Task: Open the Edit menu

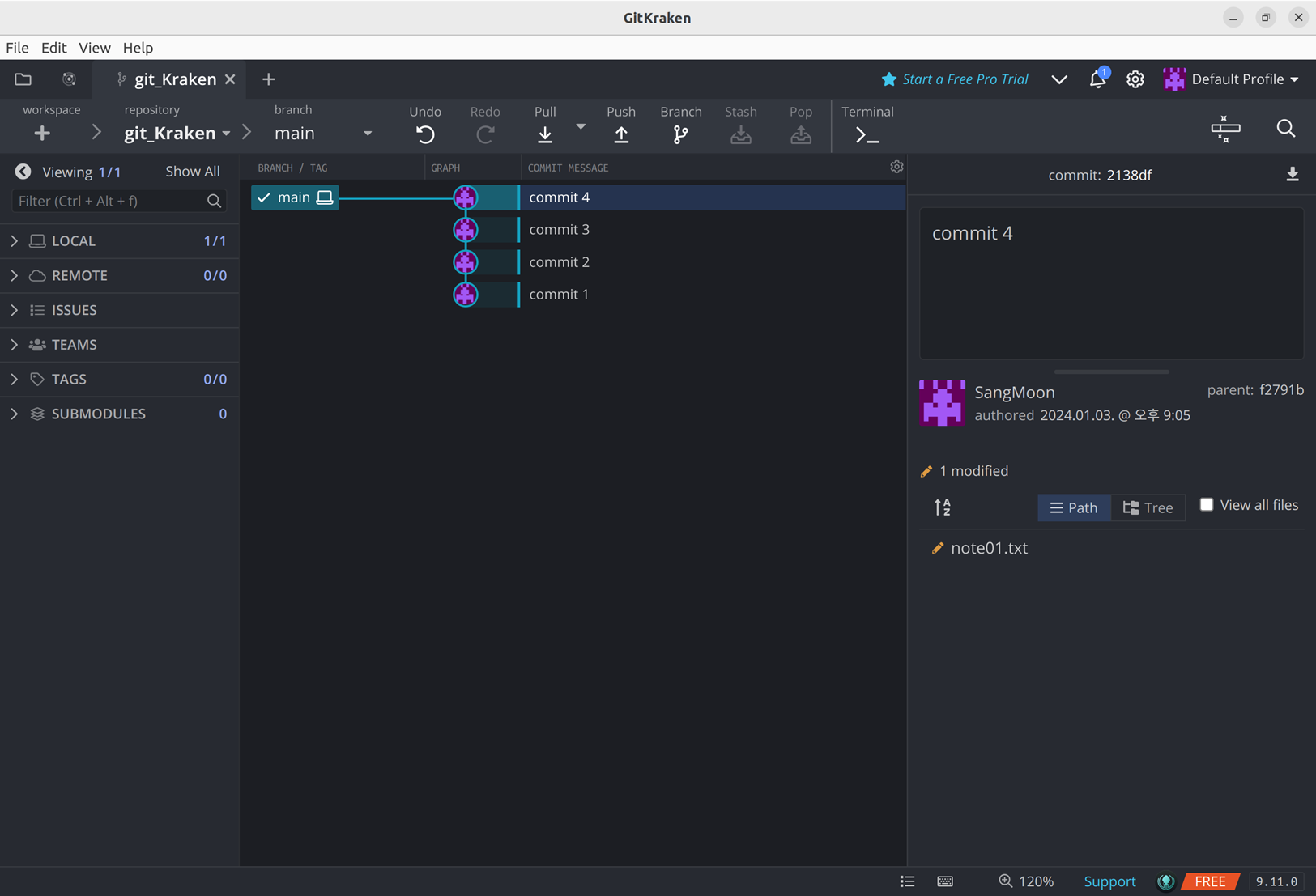Action: tap(53, 48)
